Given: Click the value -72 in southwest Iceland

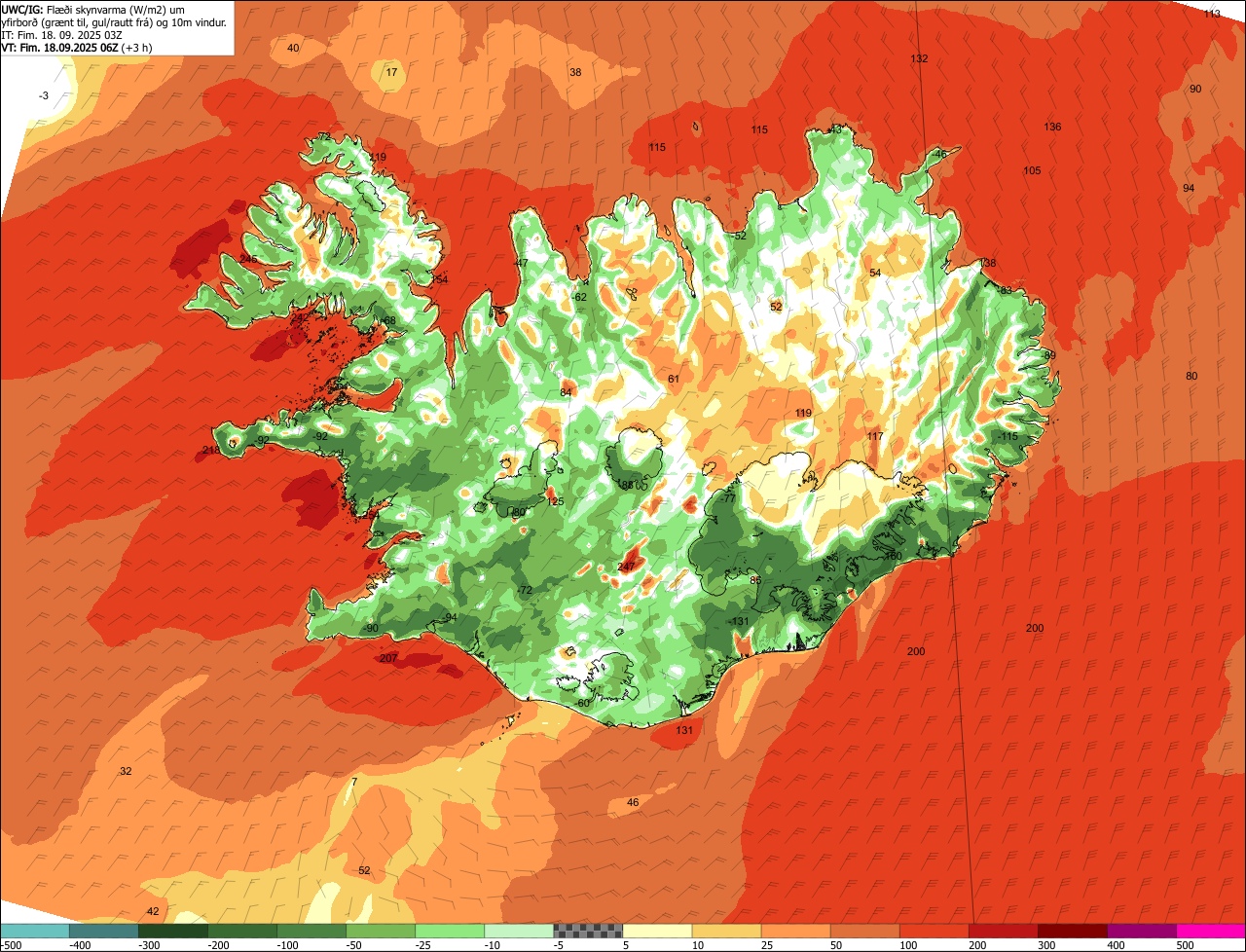Looking at the screenshot, I should tap(525, 591).
